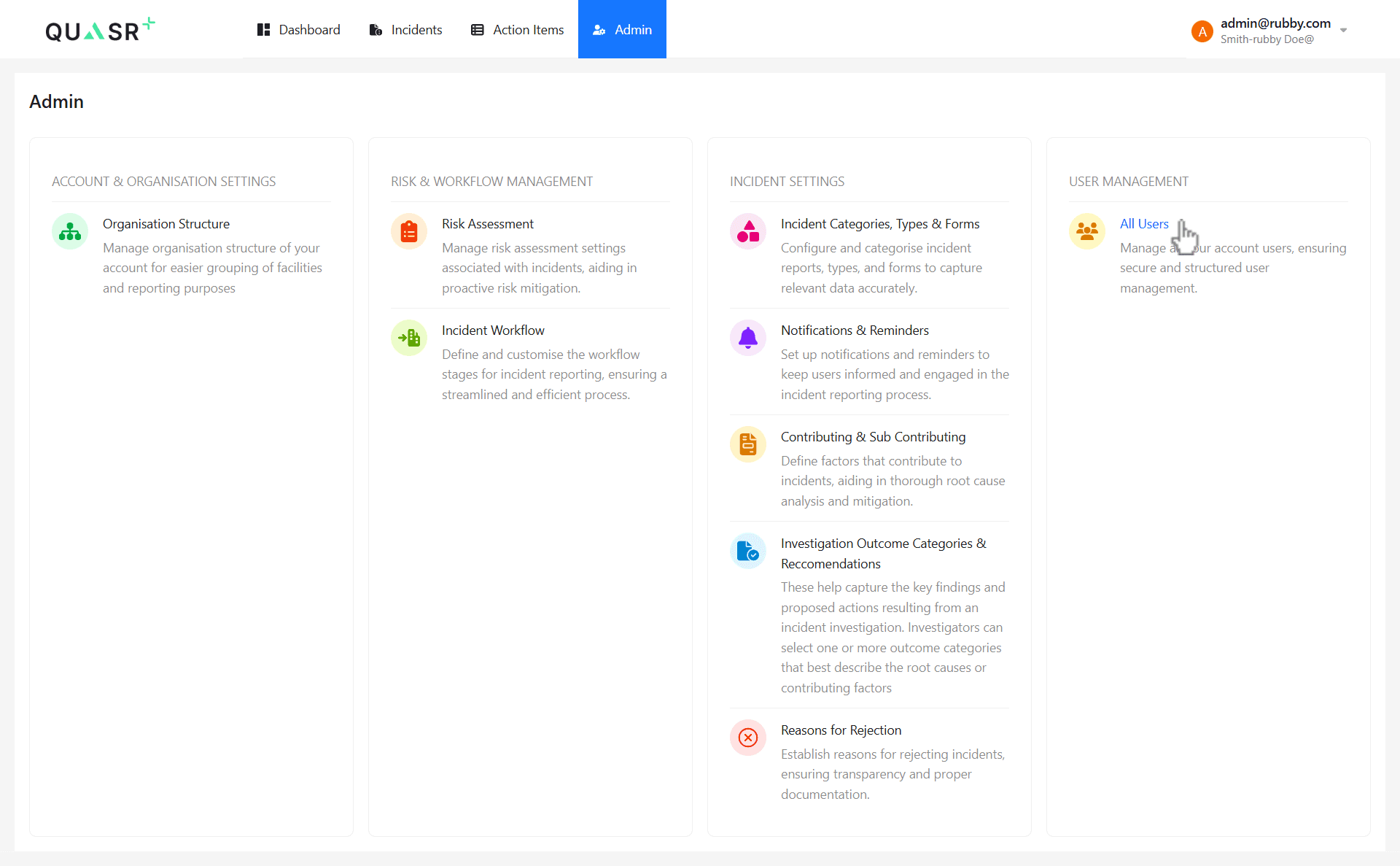The image size is (1400, 866).
Task: Open the Action Items grid icon
Action: [x=478, y=30]
